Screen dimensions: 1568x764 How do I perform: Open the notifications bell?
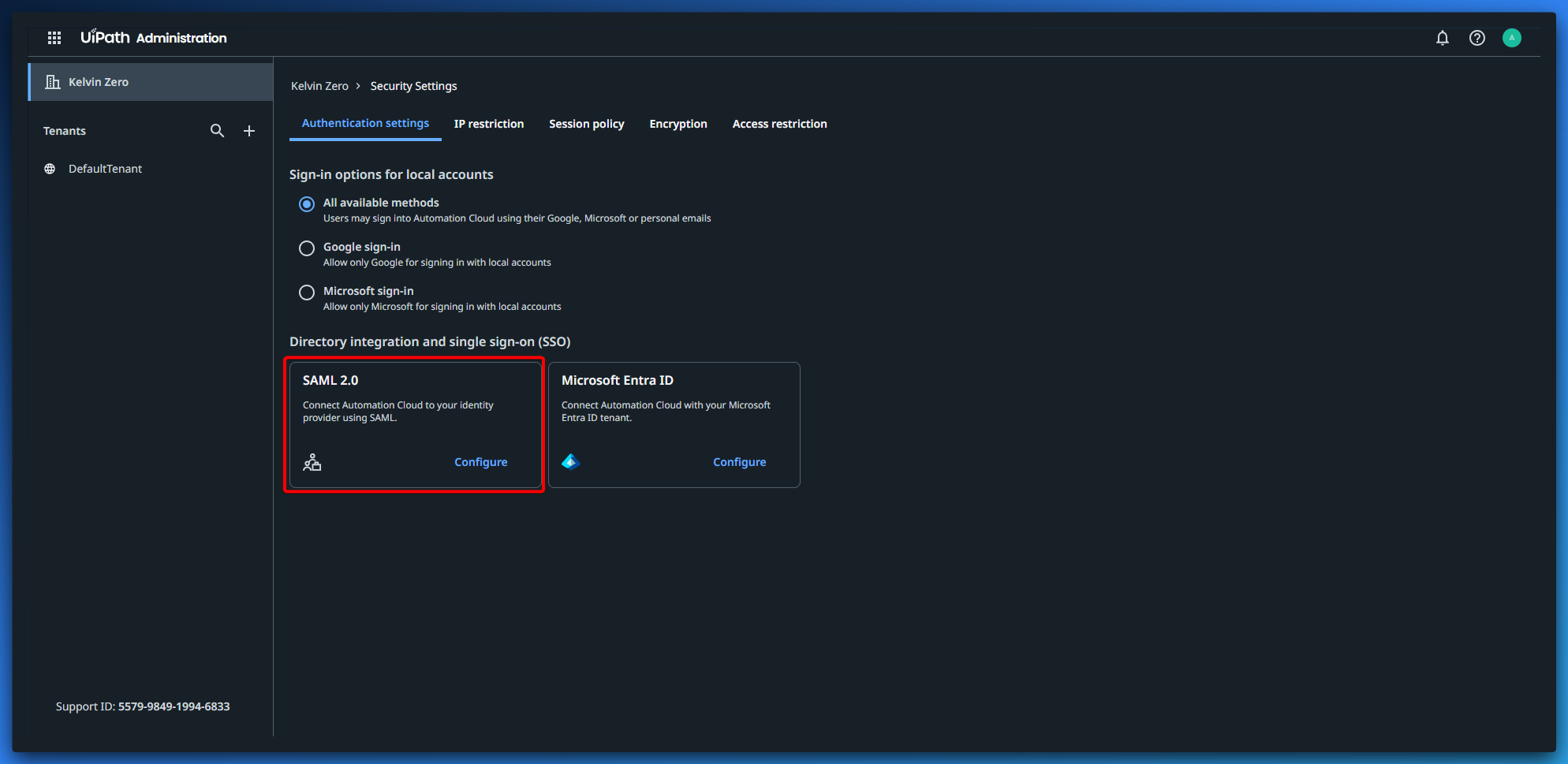pos(1443,38)
